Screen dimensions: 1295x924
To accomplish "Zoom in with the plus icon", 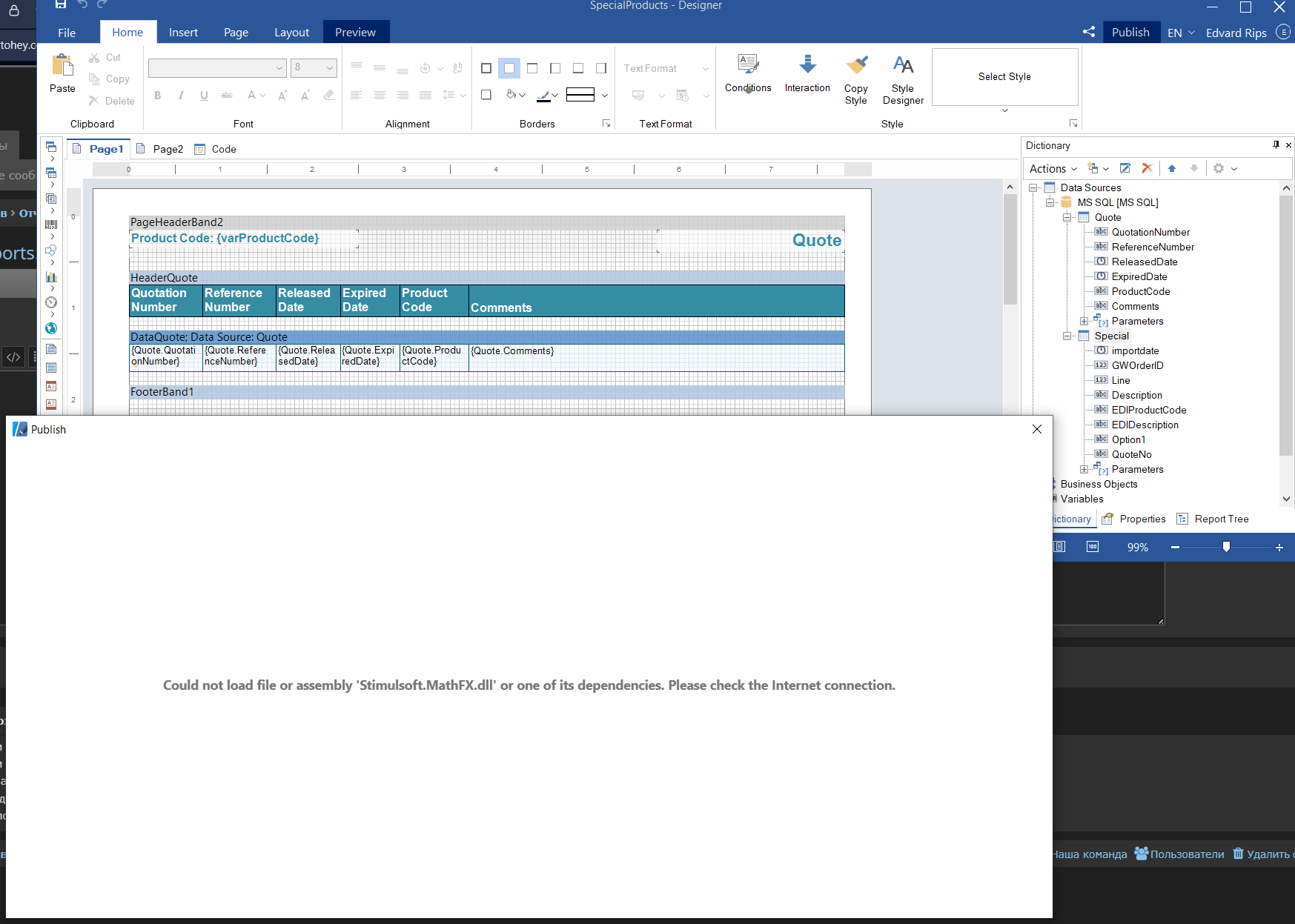I will pos(1279,547).
